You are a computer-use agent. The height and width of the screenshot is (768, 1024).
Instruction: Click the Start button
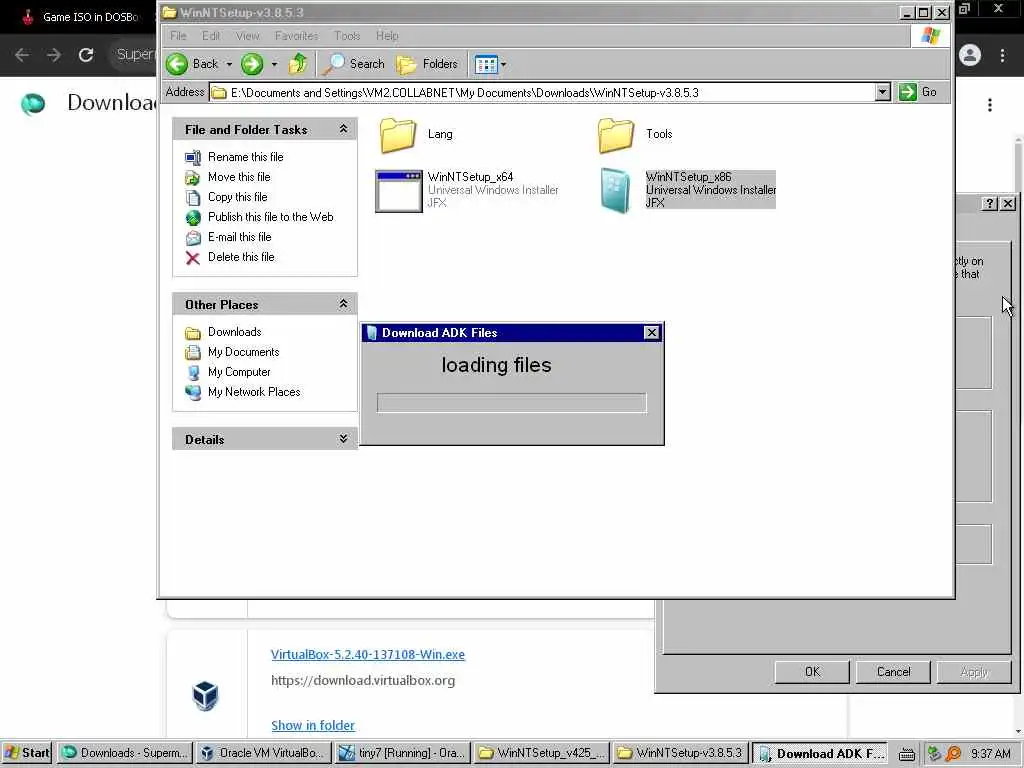[27, 753]
